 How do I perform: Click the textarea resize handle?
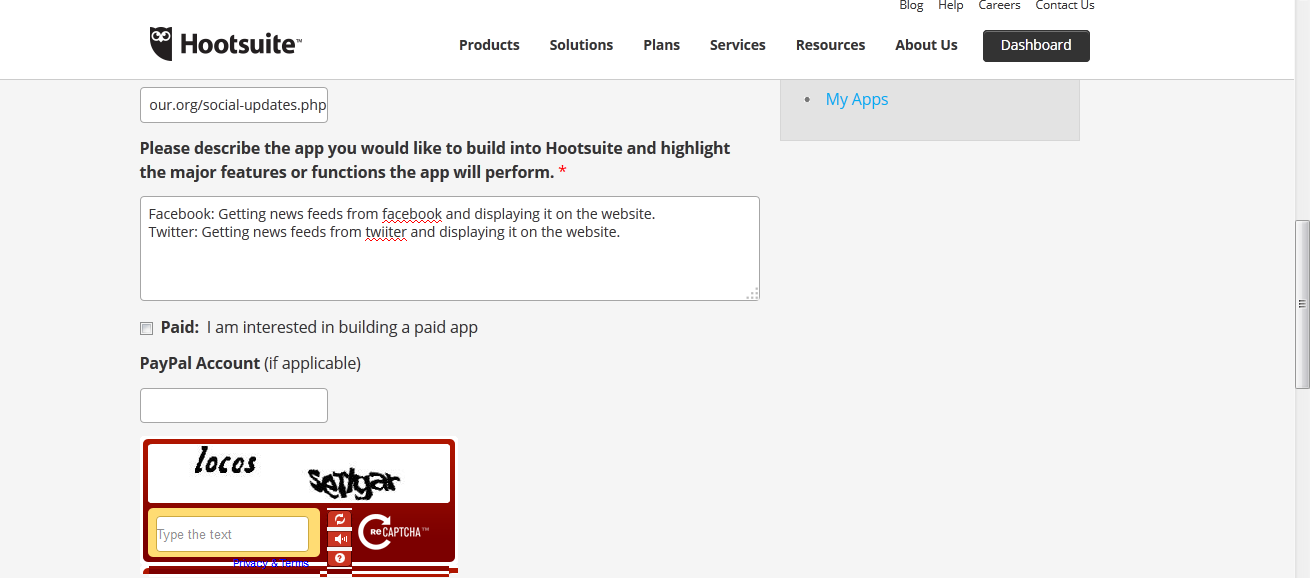(x=752, y=293)
